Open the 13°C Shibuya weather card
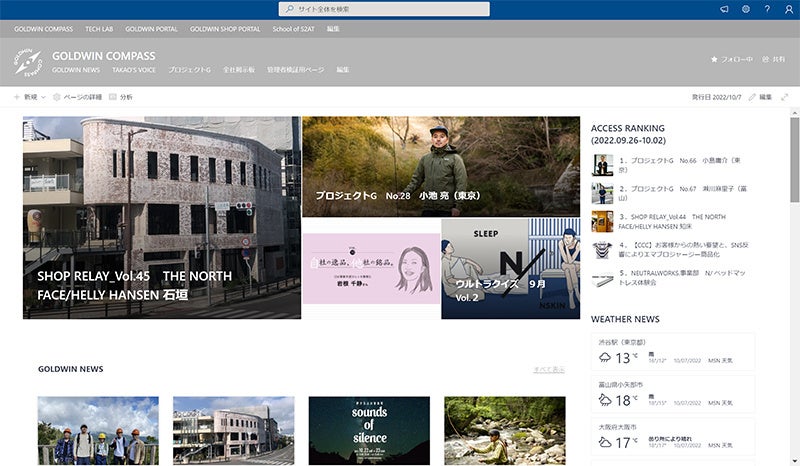The width and height of the screenshot is (800, 466). tap(673, 352)
